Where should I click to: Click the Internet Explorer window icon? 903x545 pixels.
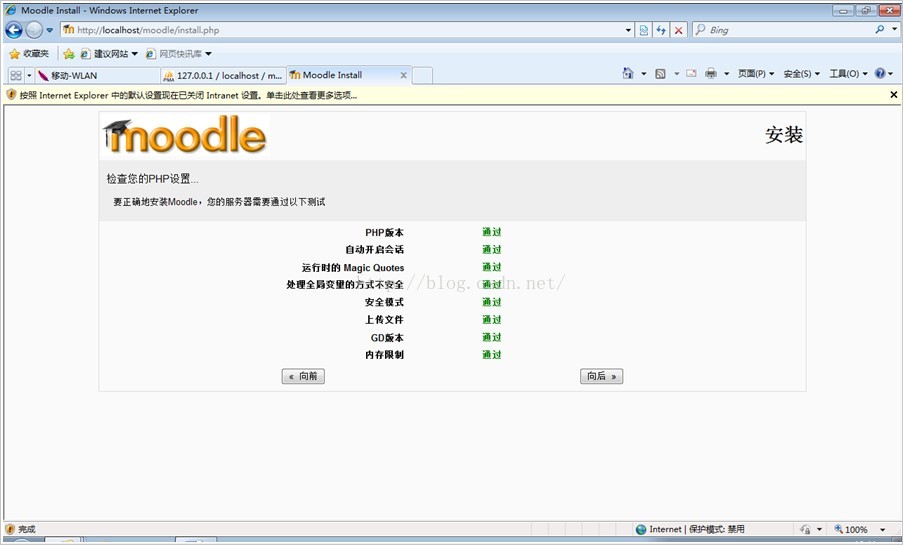(11, 10)
